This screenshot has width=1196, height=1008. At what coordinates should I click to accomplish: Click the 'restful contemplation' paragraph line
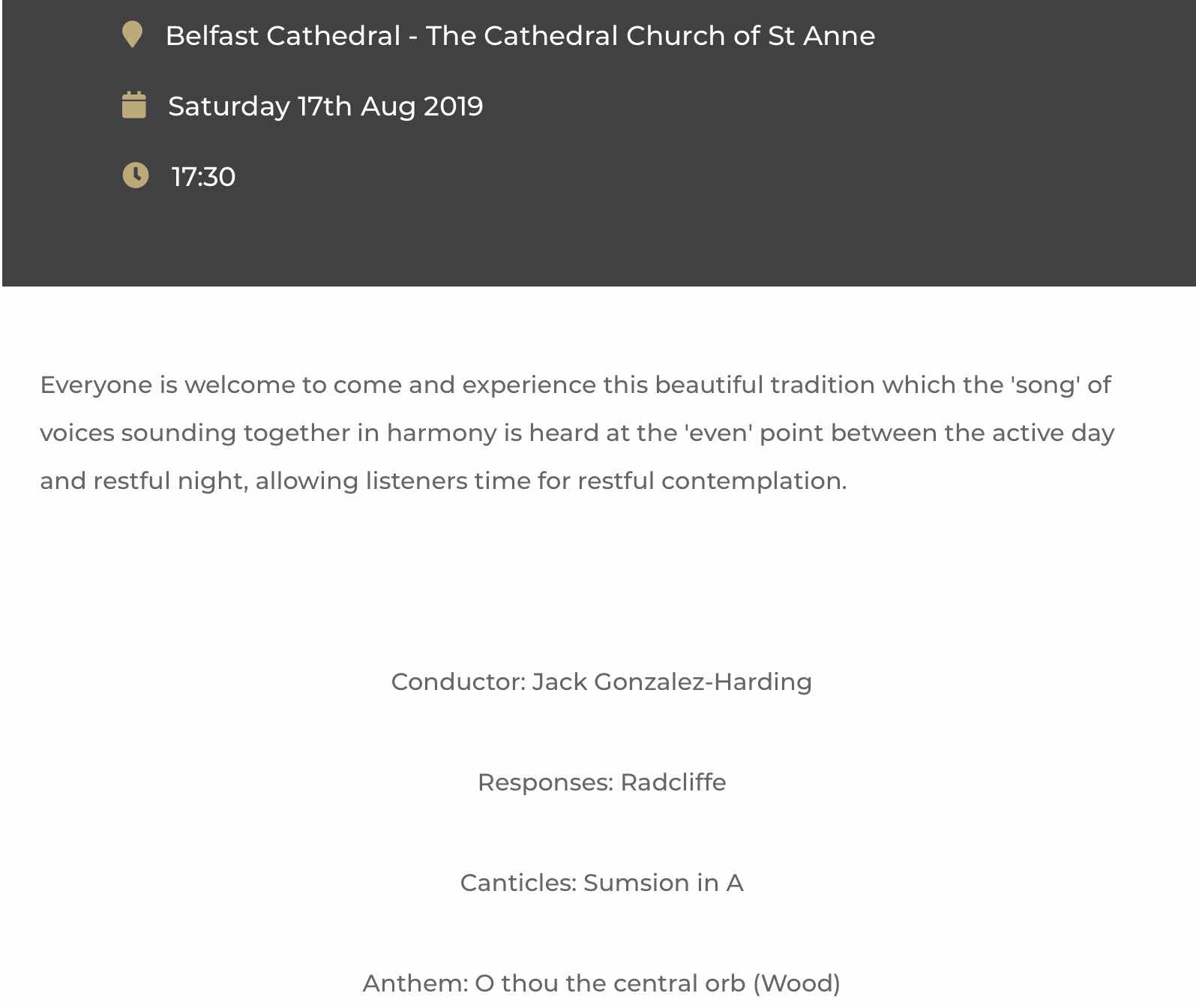pos(443,481)
